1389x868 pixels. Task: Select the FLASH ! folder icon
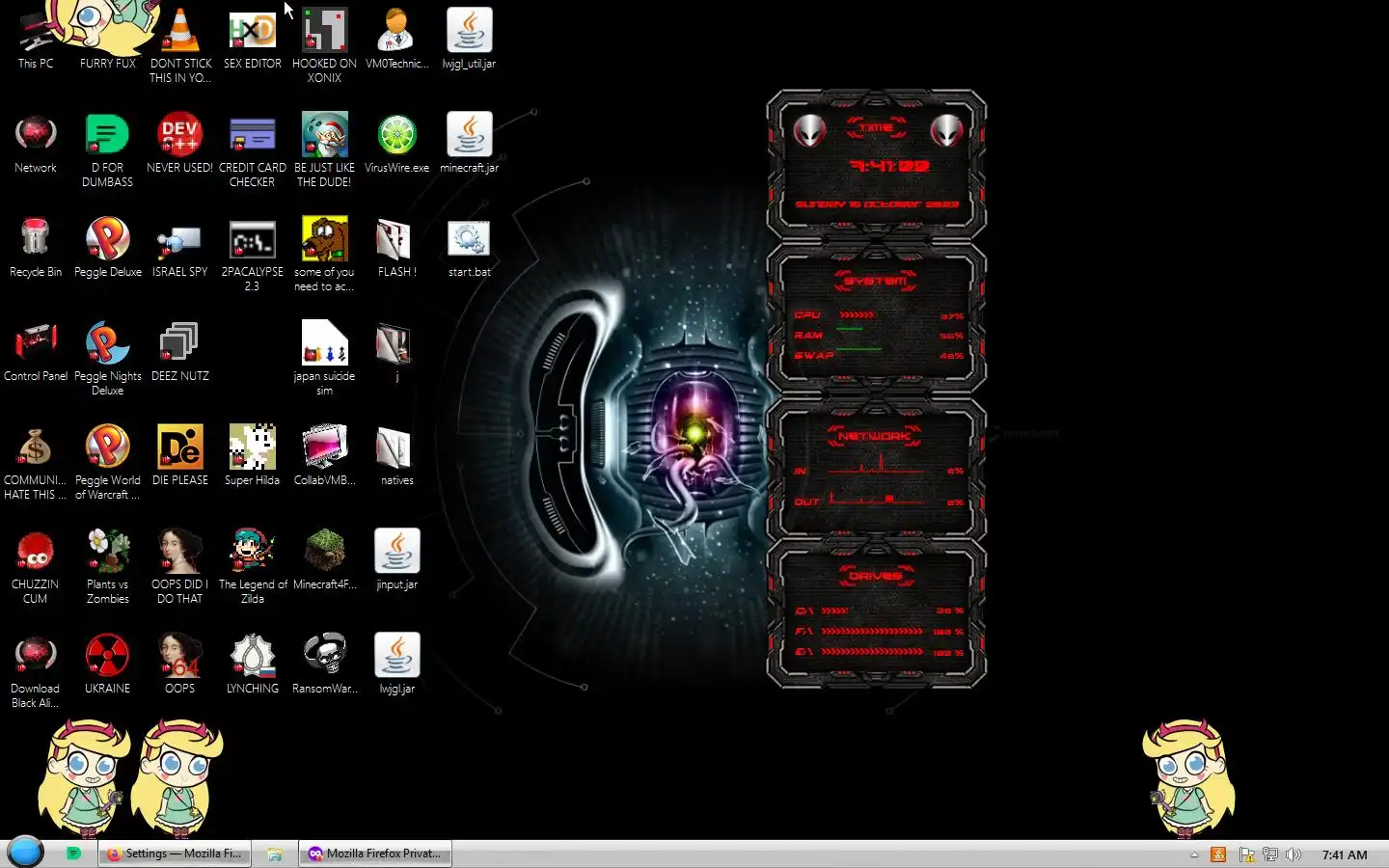pos(396,247)
